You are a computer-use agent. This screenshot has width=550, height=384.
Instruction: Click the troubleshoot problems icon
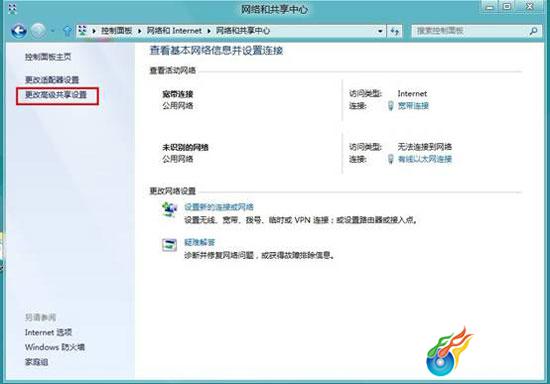pos(169,244)
